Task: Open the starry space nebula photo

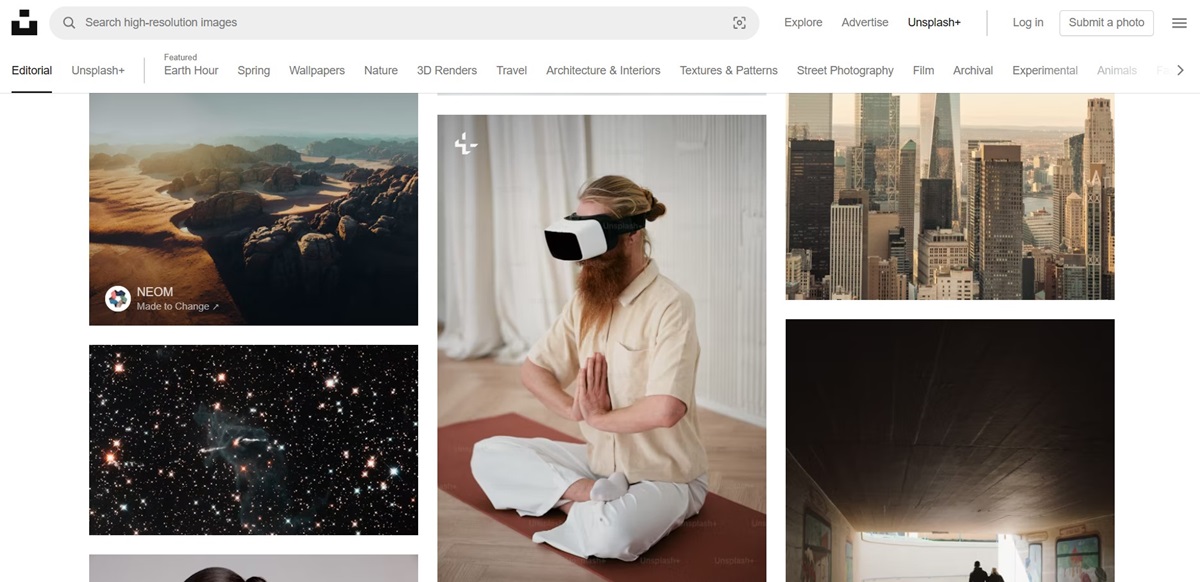Action: point(253,440)
